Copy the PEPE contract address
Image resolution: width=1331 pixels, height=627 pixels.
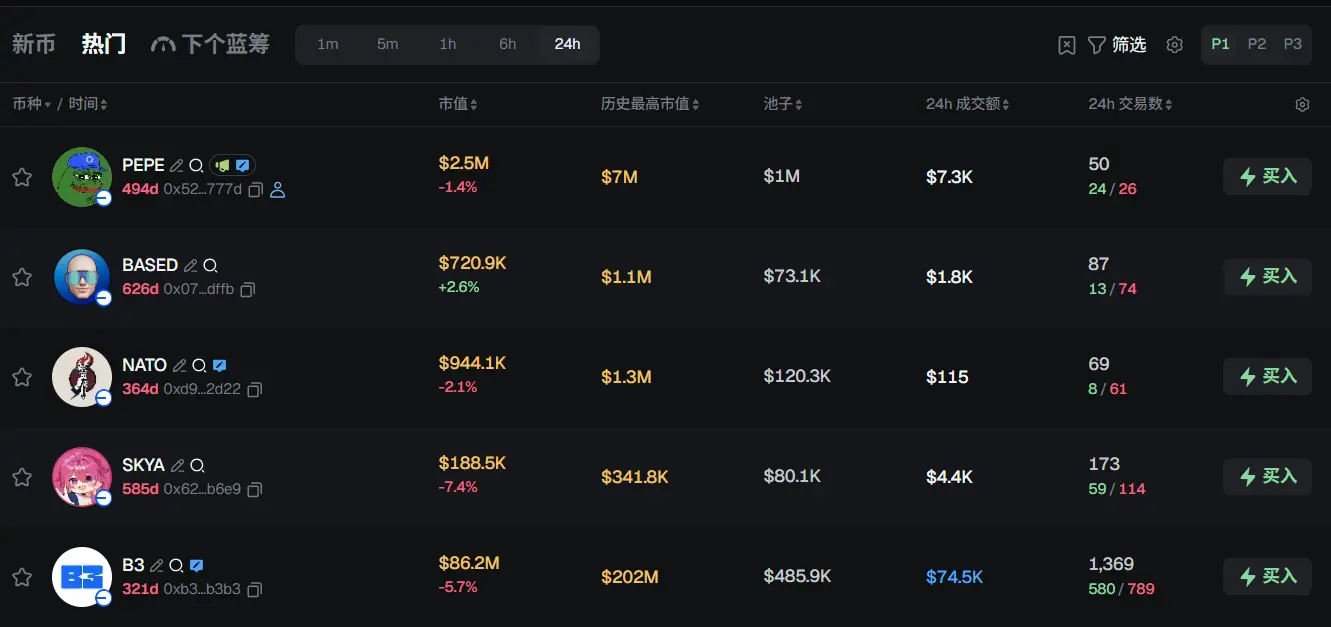(x=255, y=190)
